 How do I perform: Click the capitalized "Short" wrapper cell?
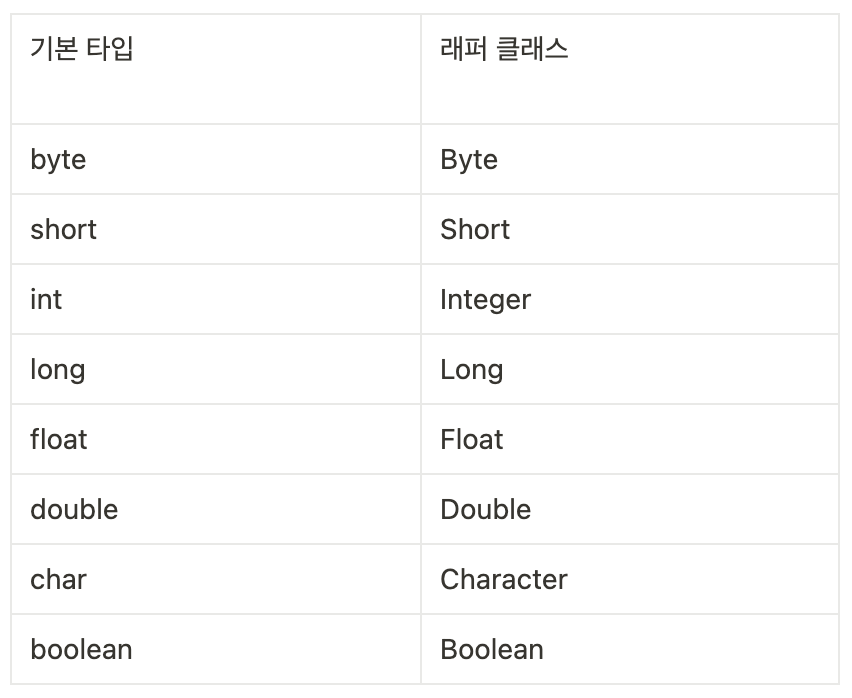click(475, 229)
